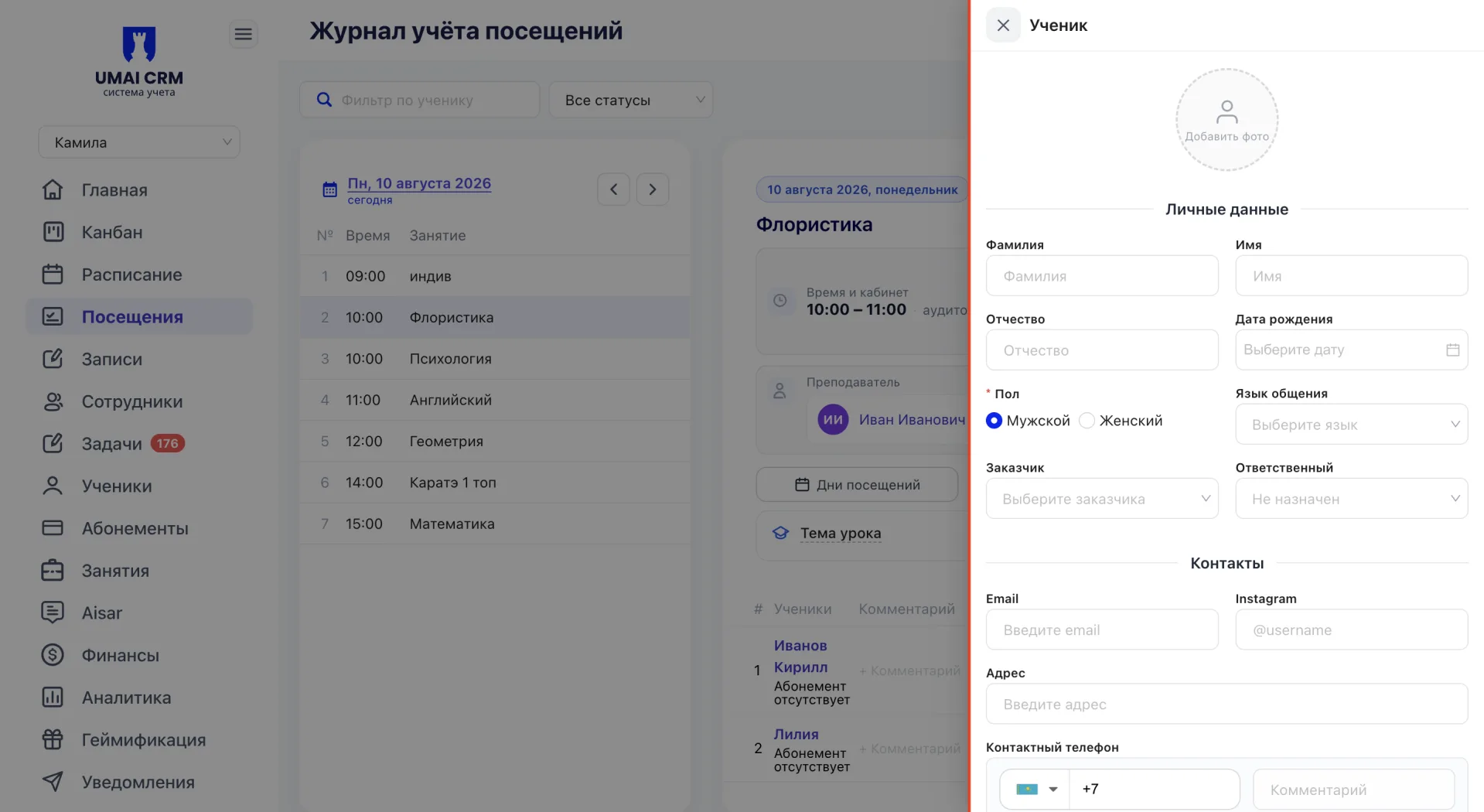Close the Ученик side panel

(x=1003, y=26)
